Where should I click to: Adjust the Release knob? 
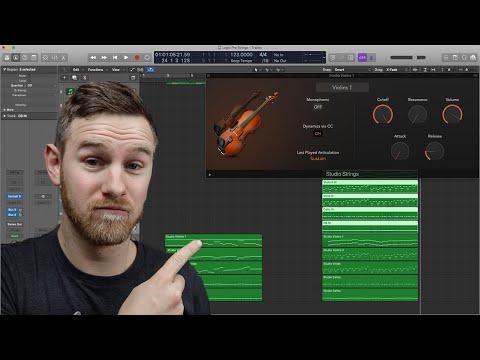[x=434, y=151]
